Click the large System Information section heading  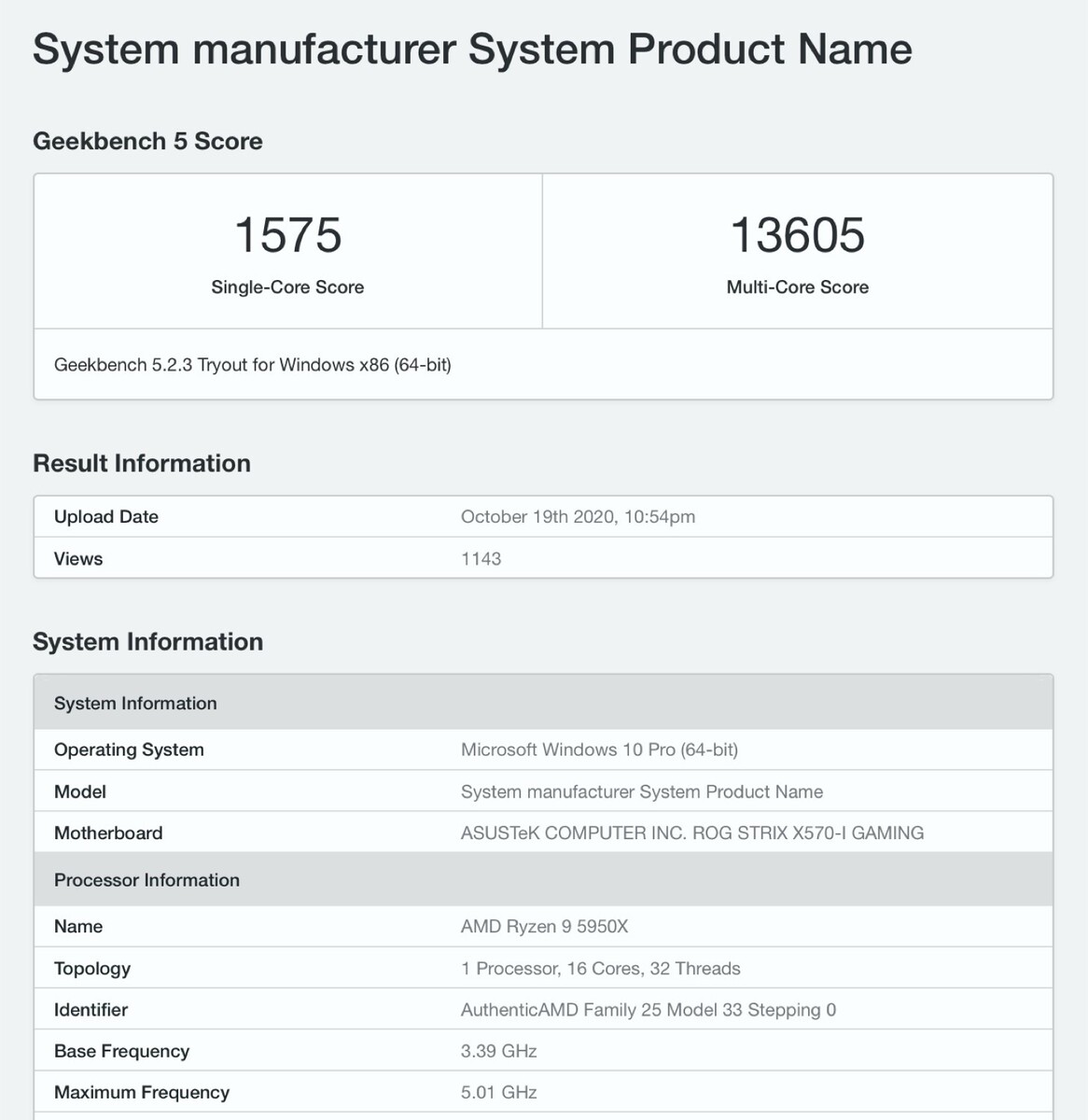coord(147,641)
